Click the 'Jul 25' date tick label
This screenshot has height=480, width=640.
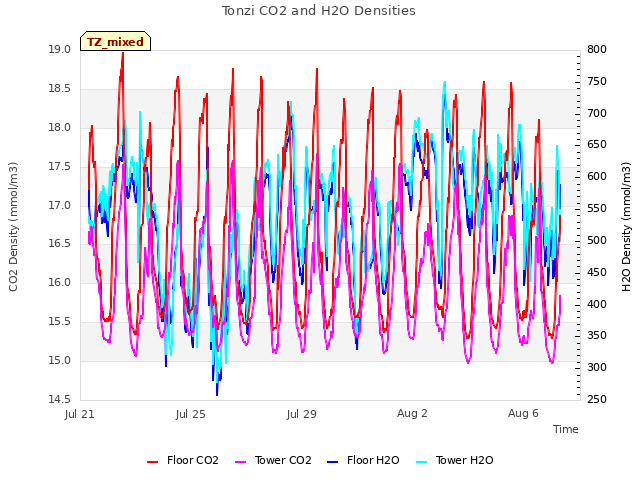tap(191, 414)
